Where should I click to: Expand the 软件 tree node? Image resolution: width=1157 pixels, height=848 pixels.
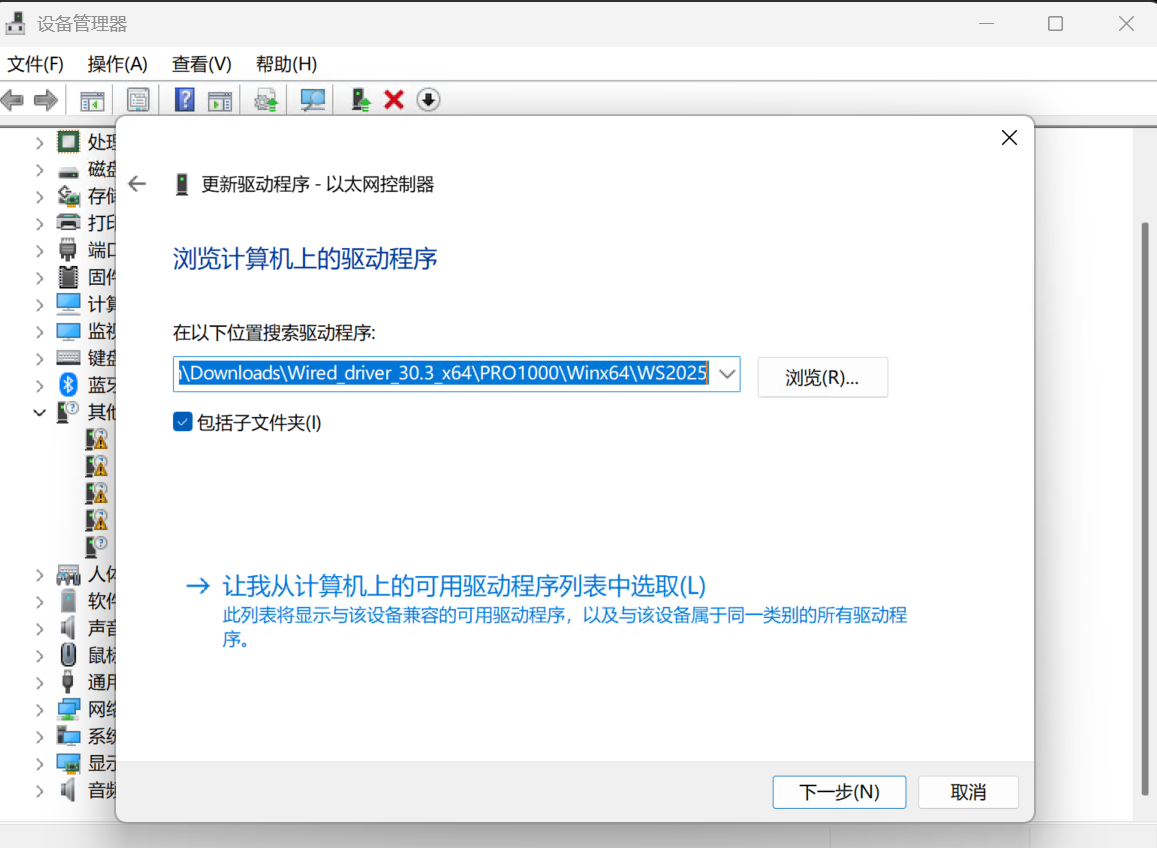point(39,601)
